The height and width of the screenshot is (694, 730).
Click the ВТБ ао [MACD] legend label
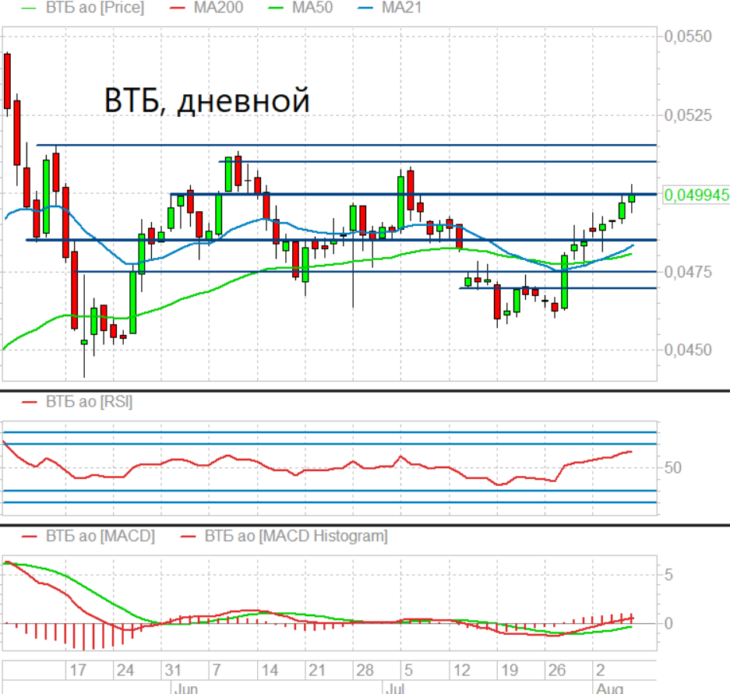point(100,536)
